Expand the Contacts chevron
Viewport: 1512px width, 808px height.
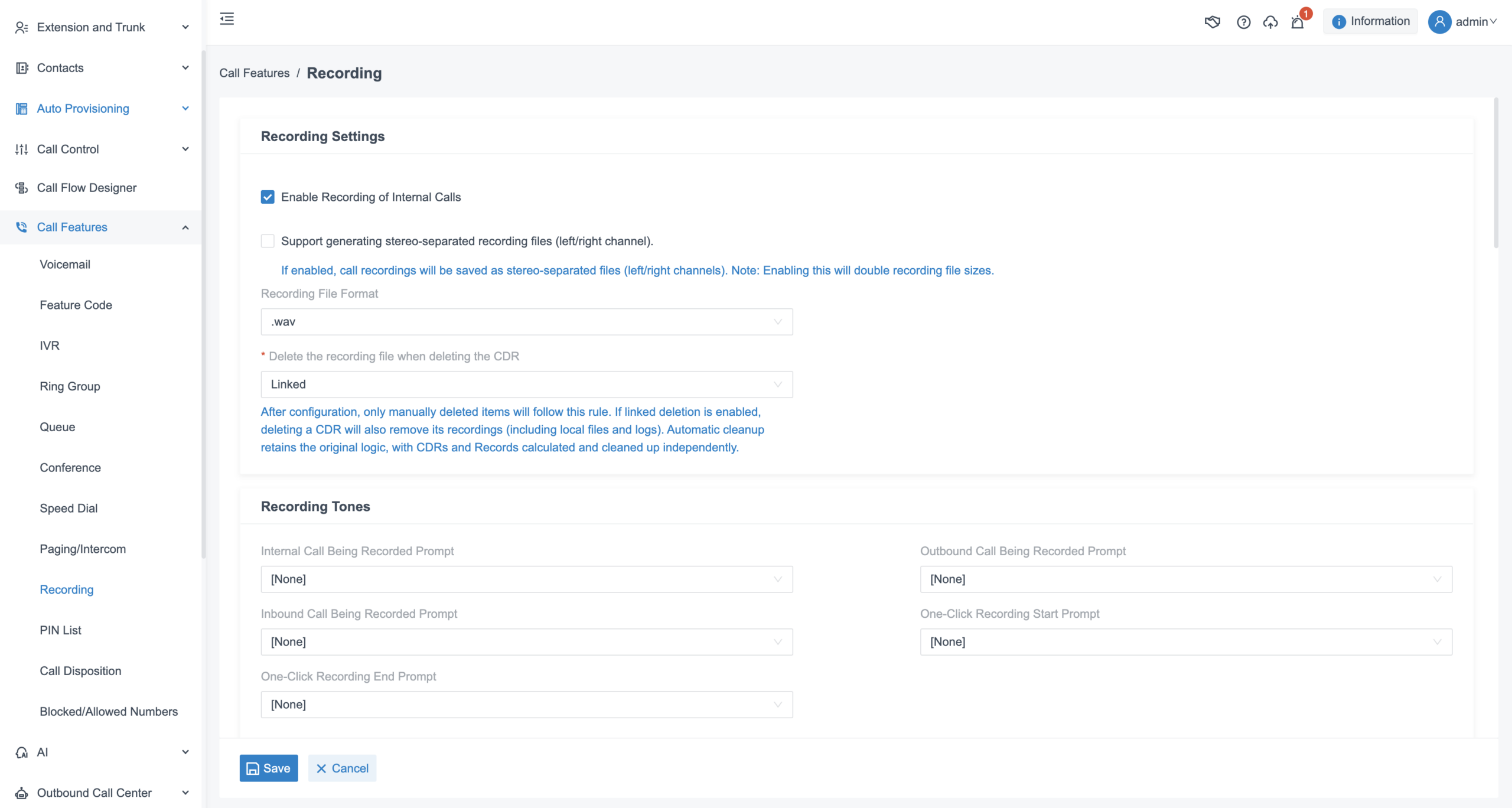tap(185, 68)
